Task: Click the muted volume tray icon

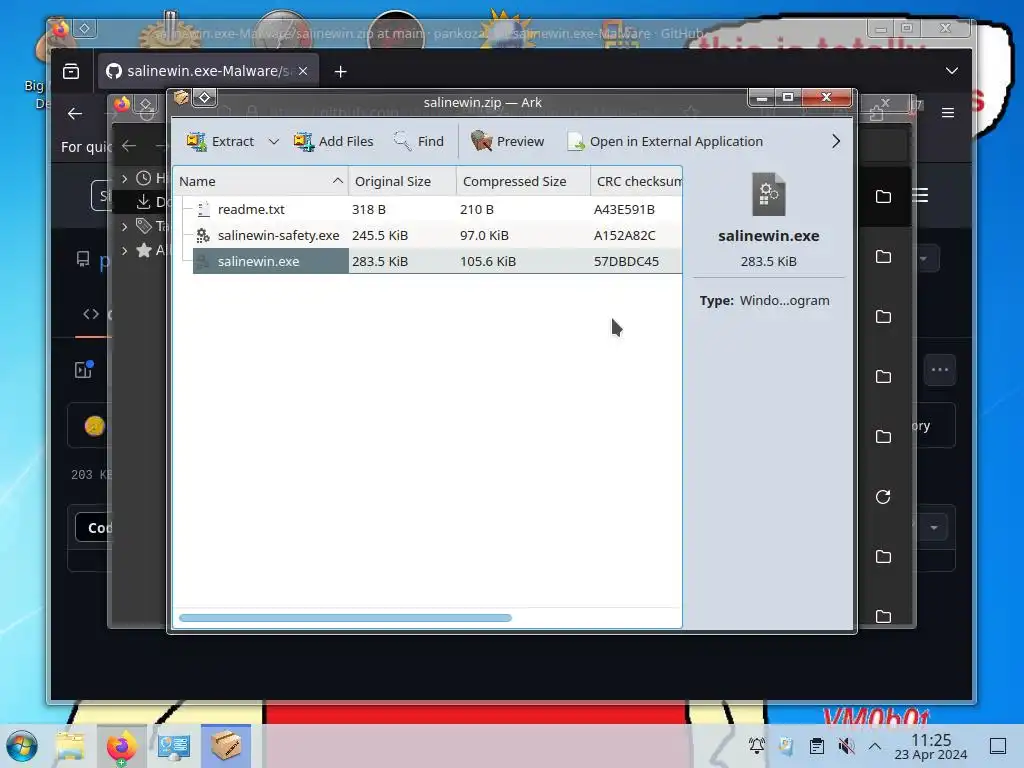Action: 846,746
